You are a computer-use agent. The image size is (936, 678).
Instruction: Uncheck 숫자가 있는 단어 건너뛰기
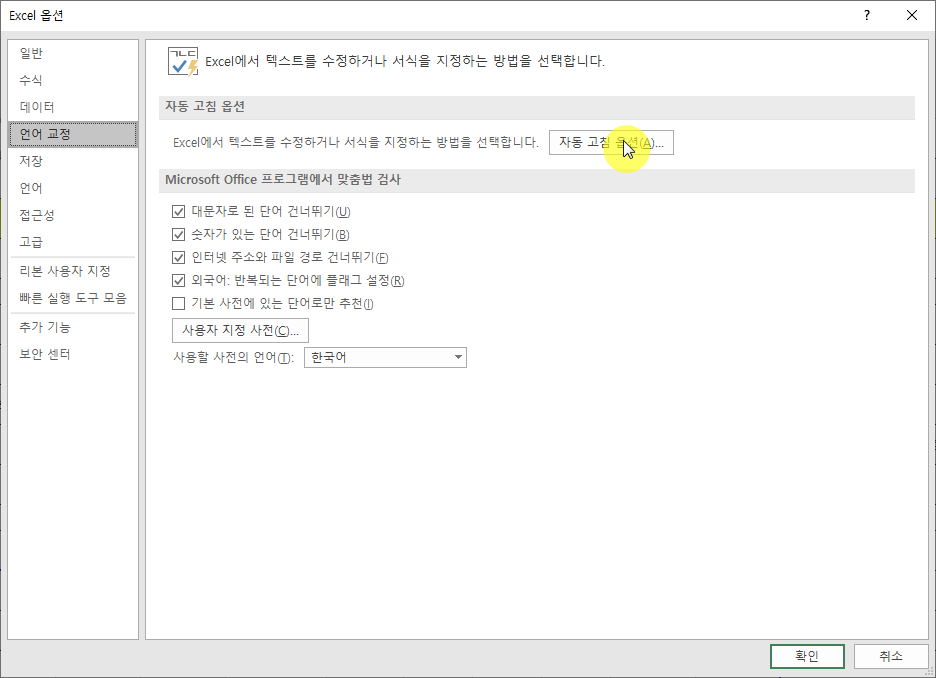pyautogui.click(x=178, y=235)
